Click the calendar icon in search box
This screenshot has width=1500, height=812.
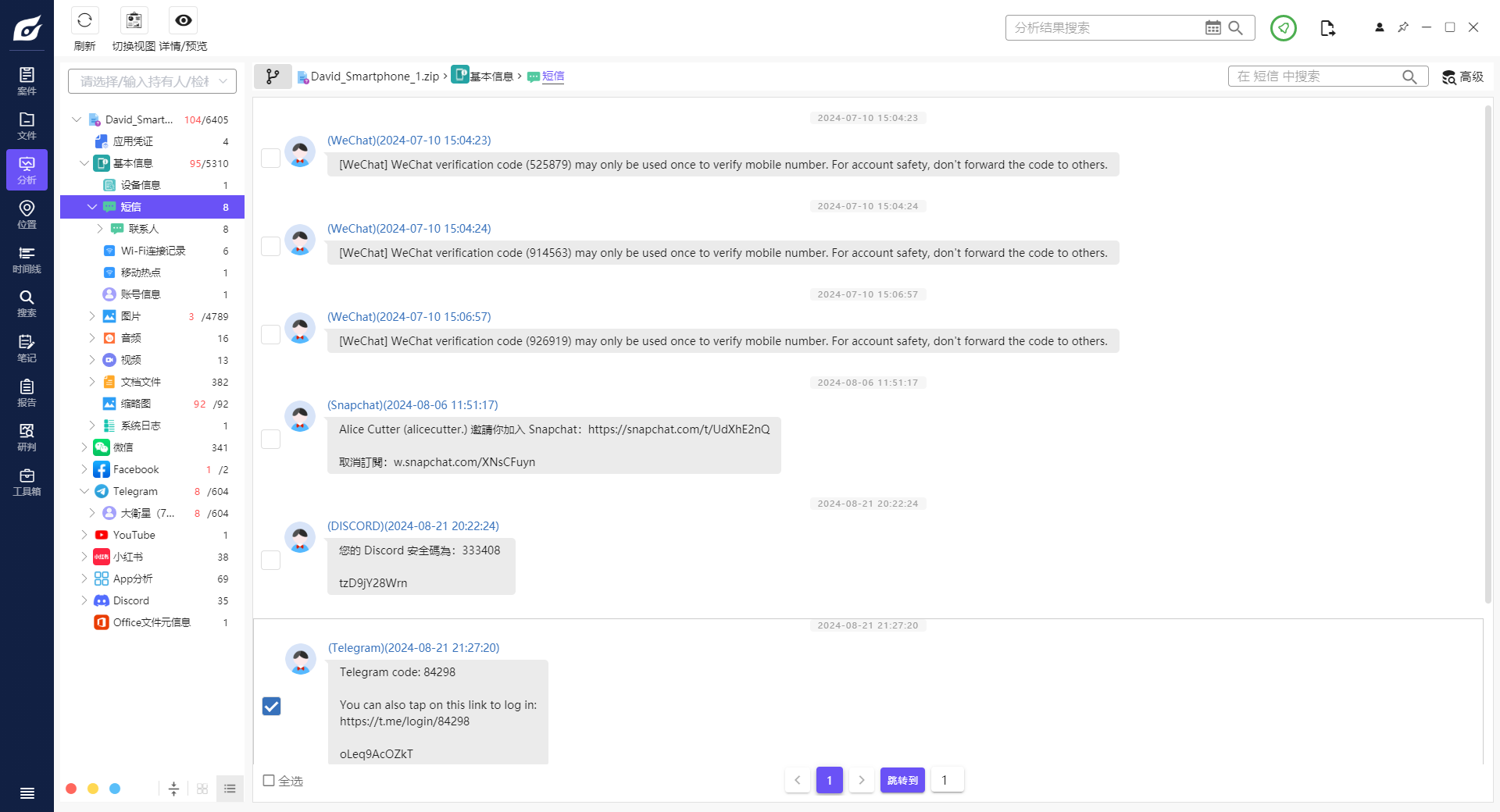(x=1212, y=28)
